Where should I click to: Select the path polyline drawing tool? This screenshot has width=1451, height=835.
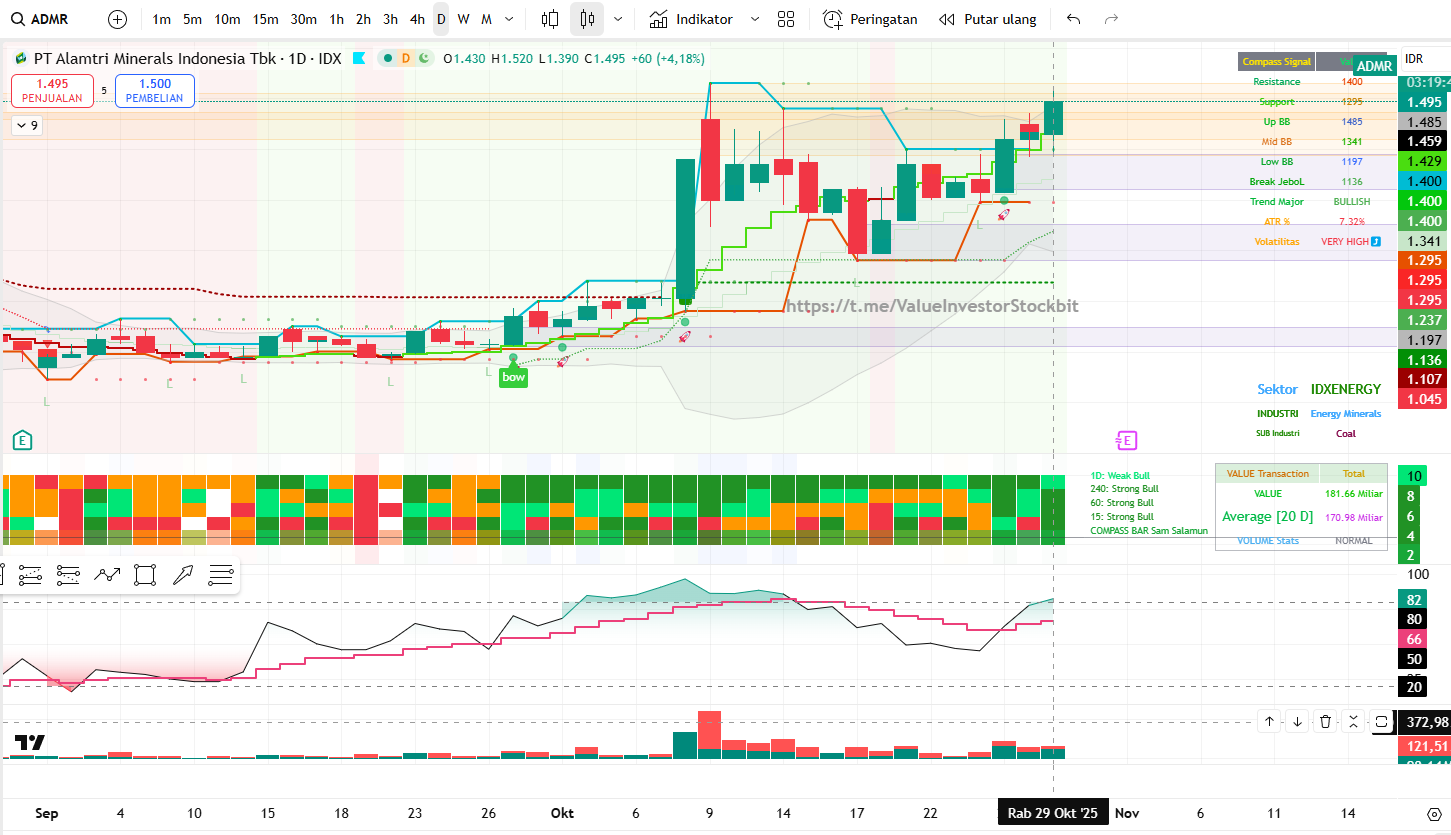[106, 575]
